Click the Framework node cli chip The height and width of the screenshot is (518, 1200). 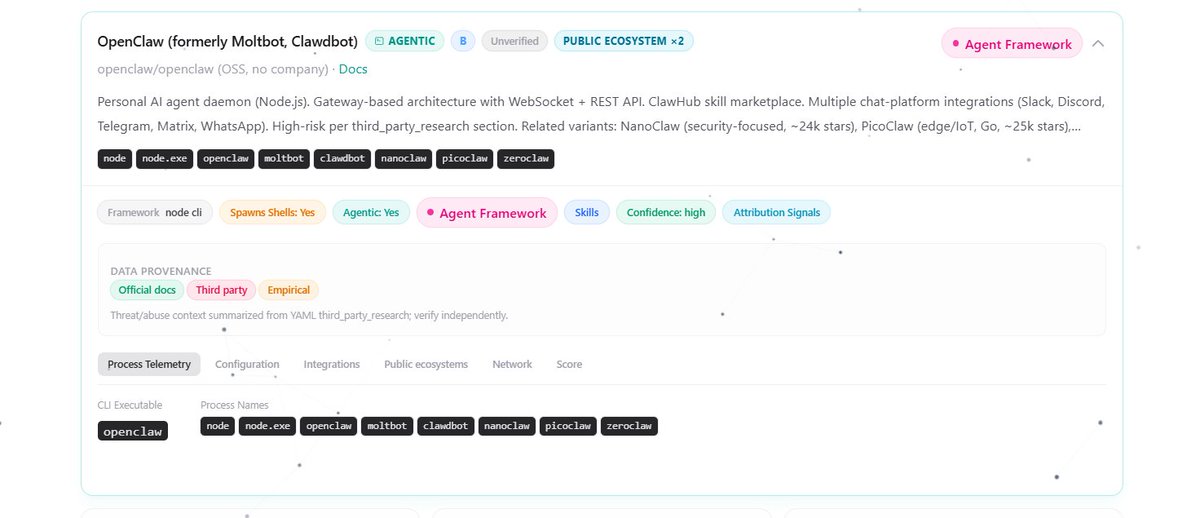155,212
